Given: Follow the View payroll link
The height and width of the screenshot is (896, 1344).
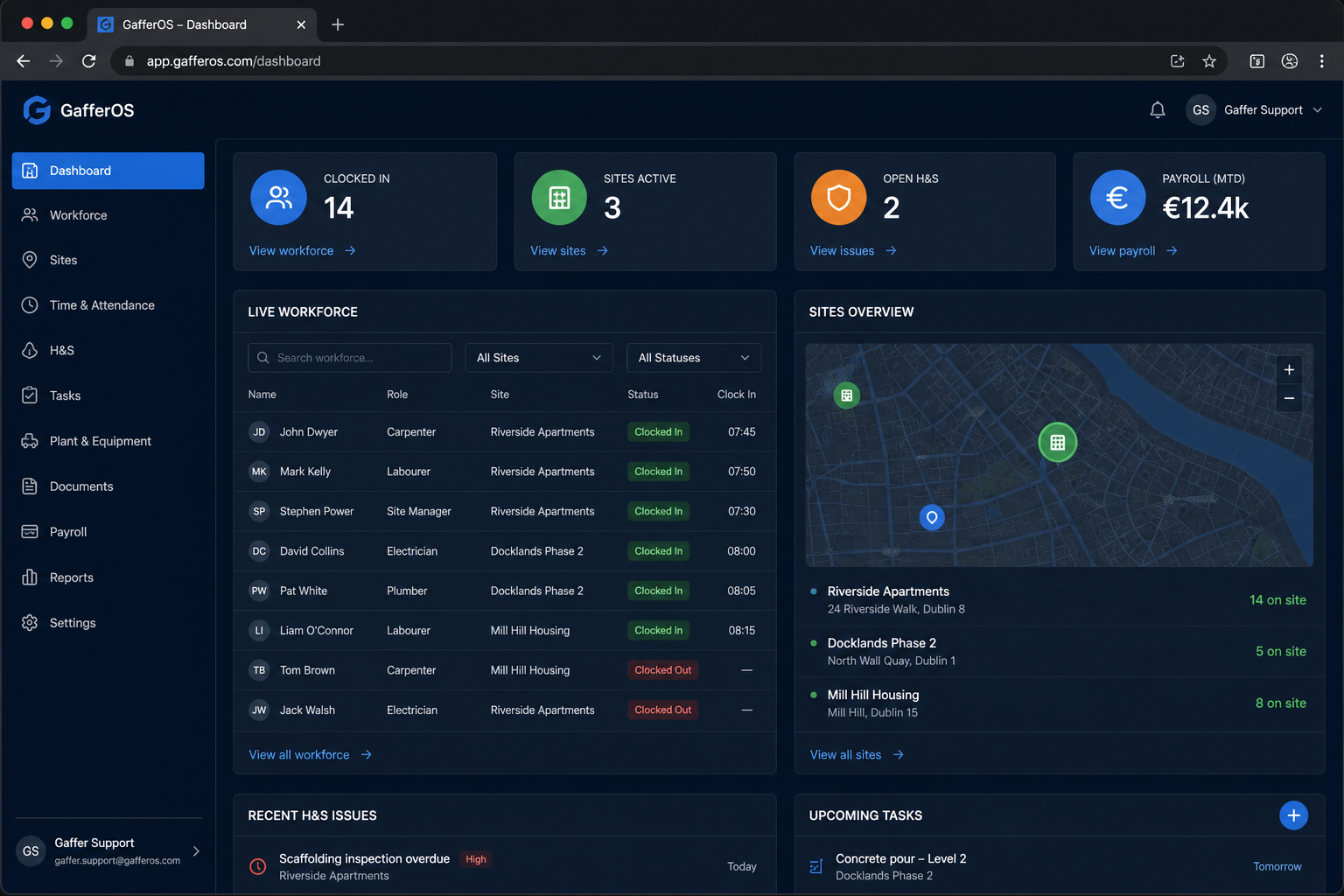Looking at the screenshot, I should point(1133,251).
